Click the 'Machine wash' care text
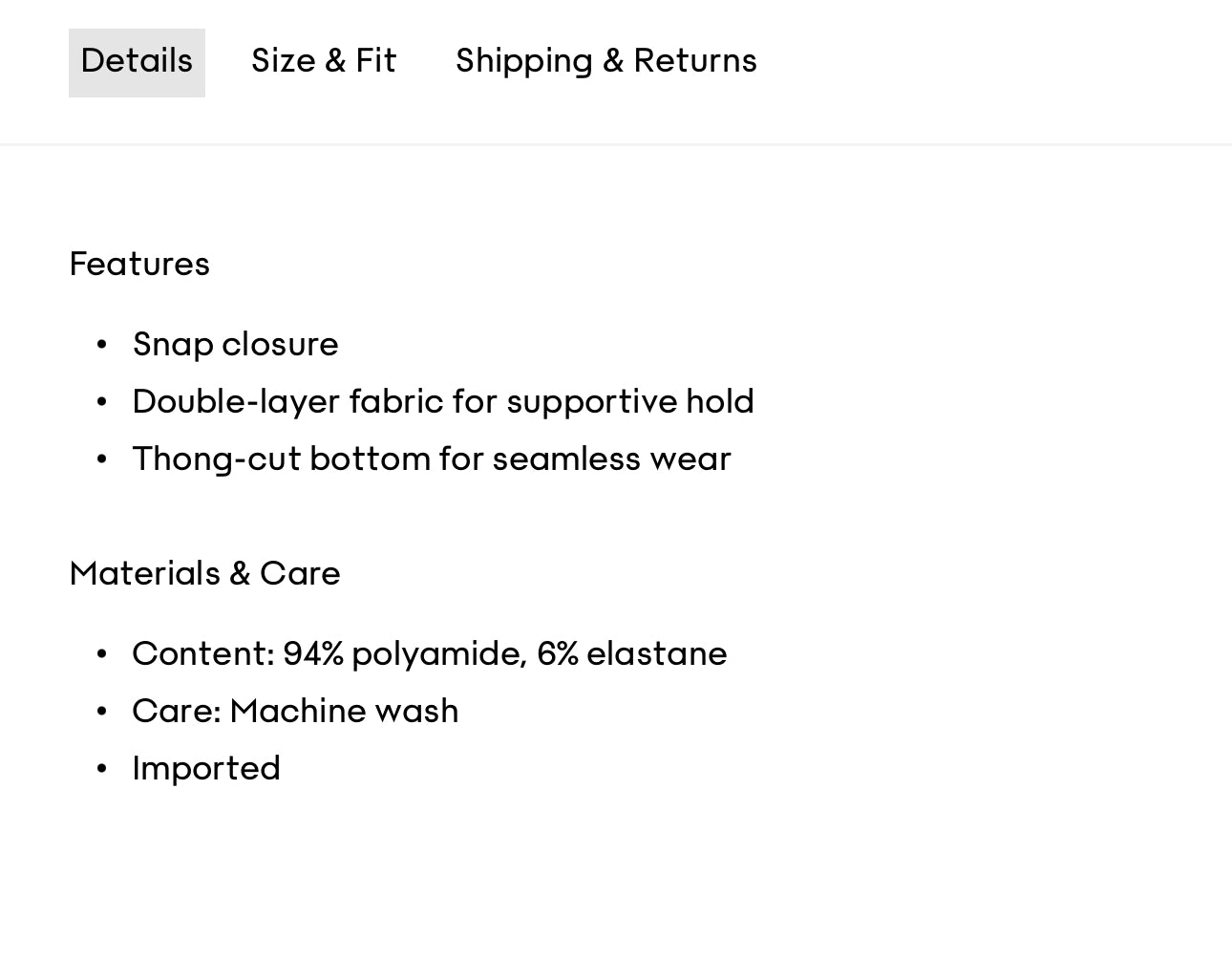Image resolution: width=1232 pixels, height=960 pixels. click(344, 712)
